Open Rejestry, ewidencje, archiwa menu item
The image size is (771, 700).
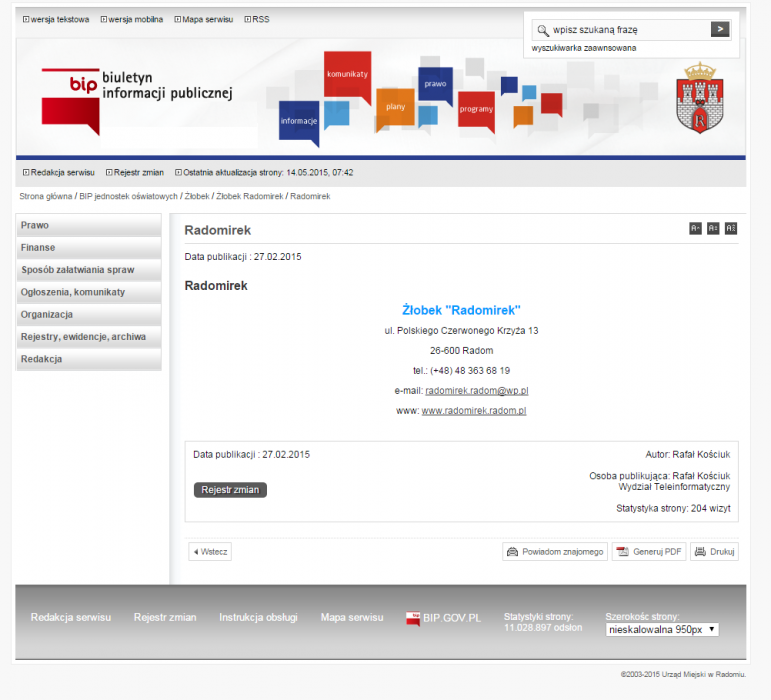pyautogui.click(x=89, y=337)
